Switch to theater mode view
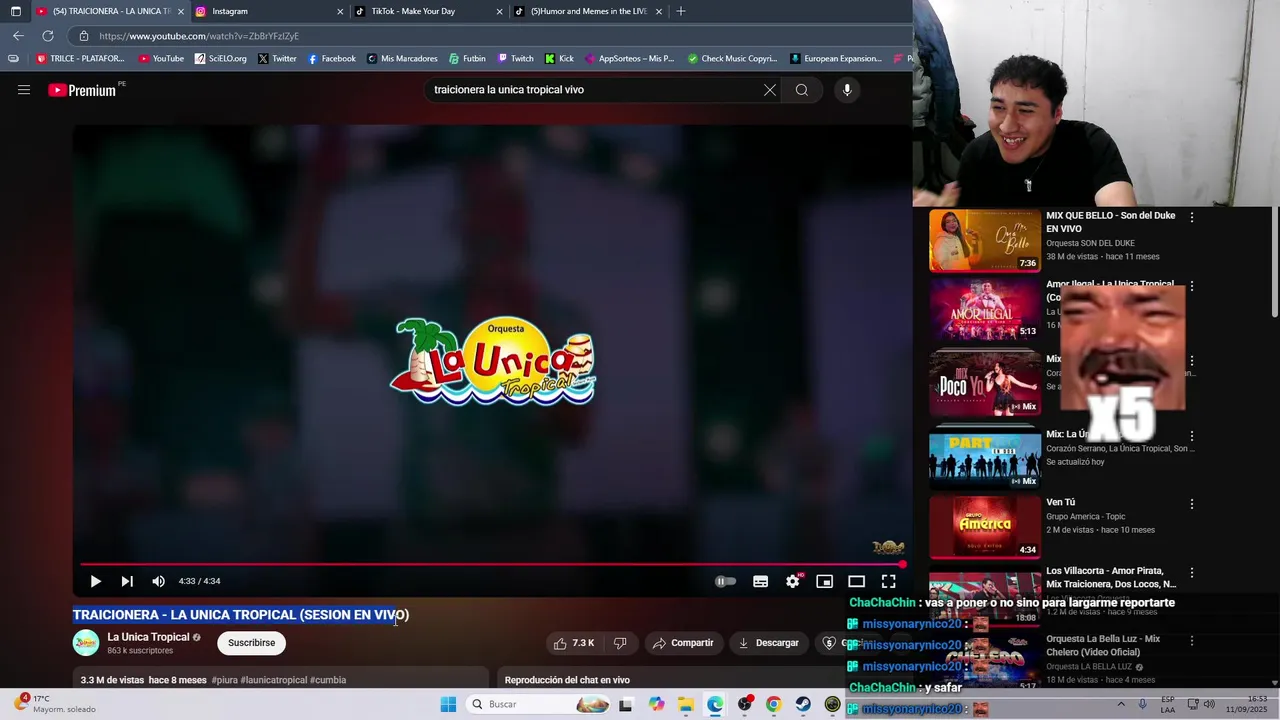1280x720 pixels. click(857, 581)
